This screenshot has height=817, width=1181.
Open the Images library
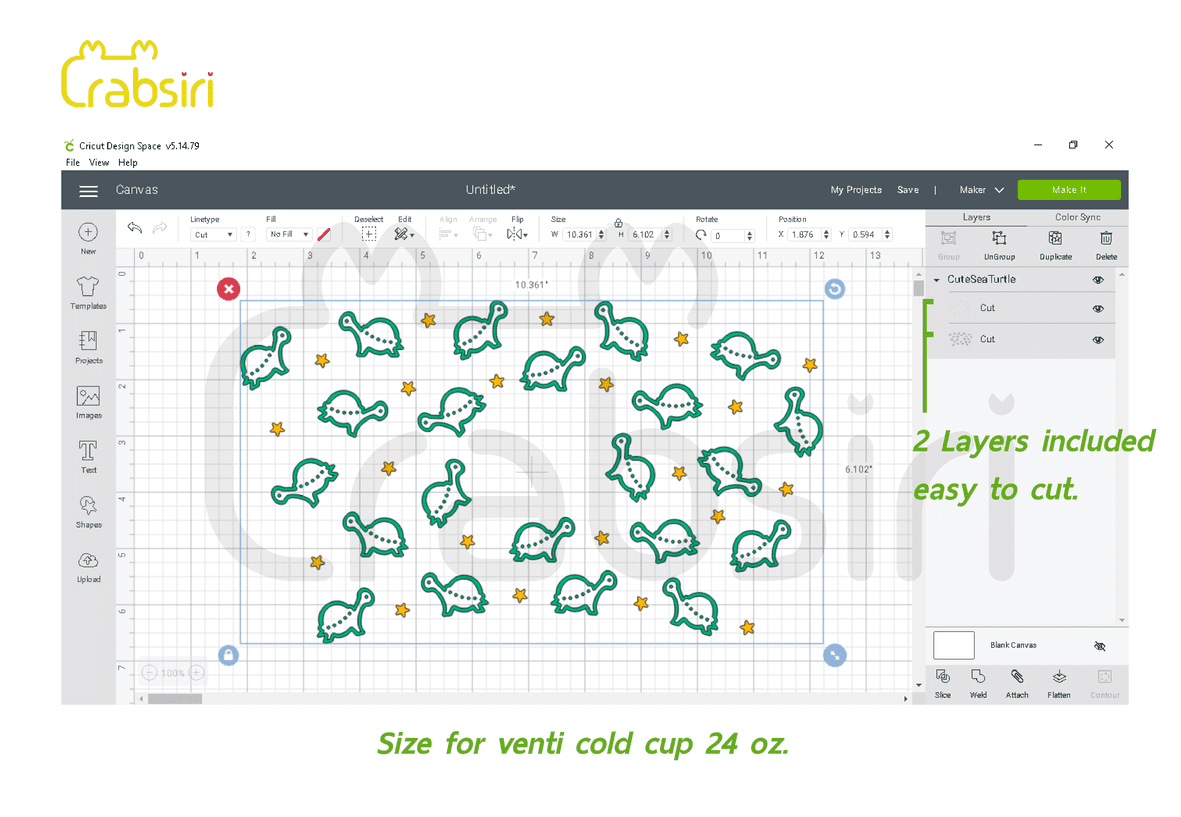88,401
